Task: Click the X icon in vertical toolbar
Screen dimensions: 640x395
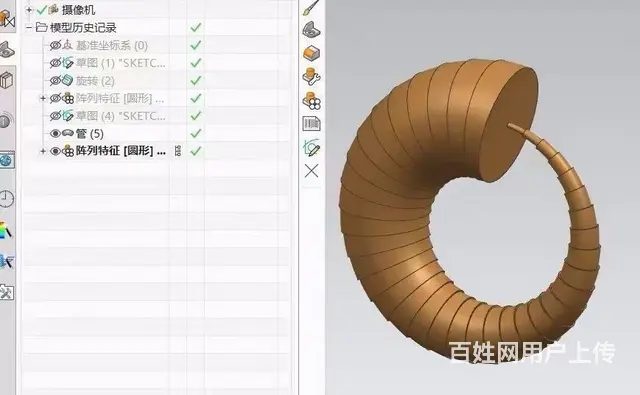Action: [x=311, y=171]
